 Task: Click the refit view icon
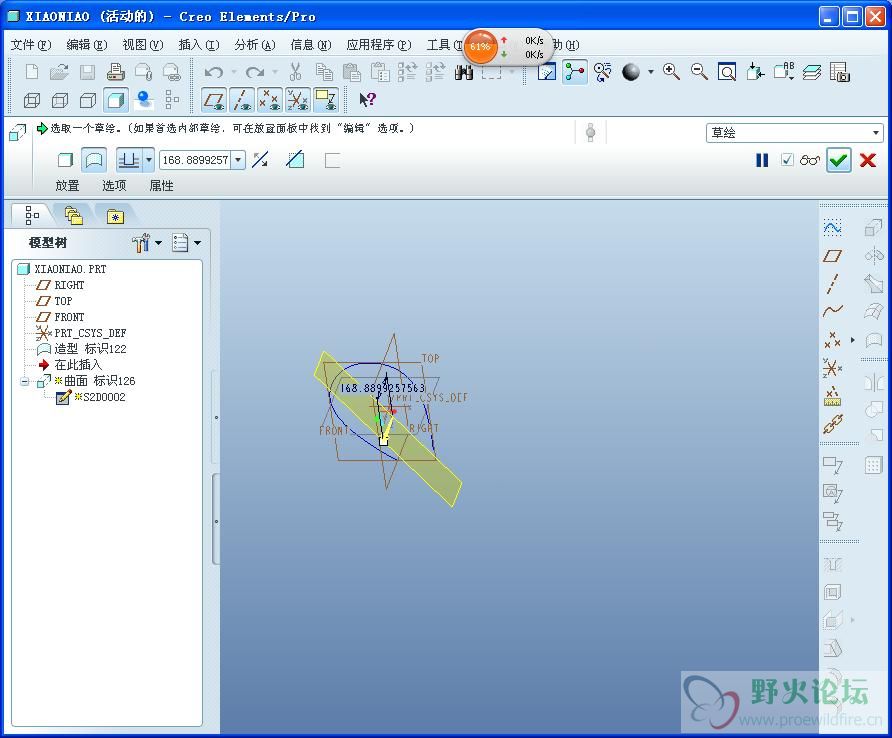pyautogui.click(x=726, y=72)
